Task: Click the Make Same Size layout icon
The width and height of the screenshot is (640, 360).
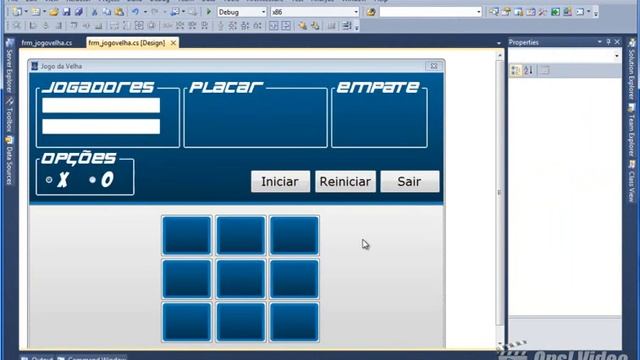Action: [139, 26]
